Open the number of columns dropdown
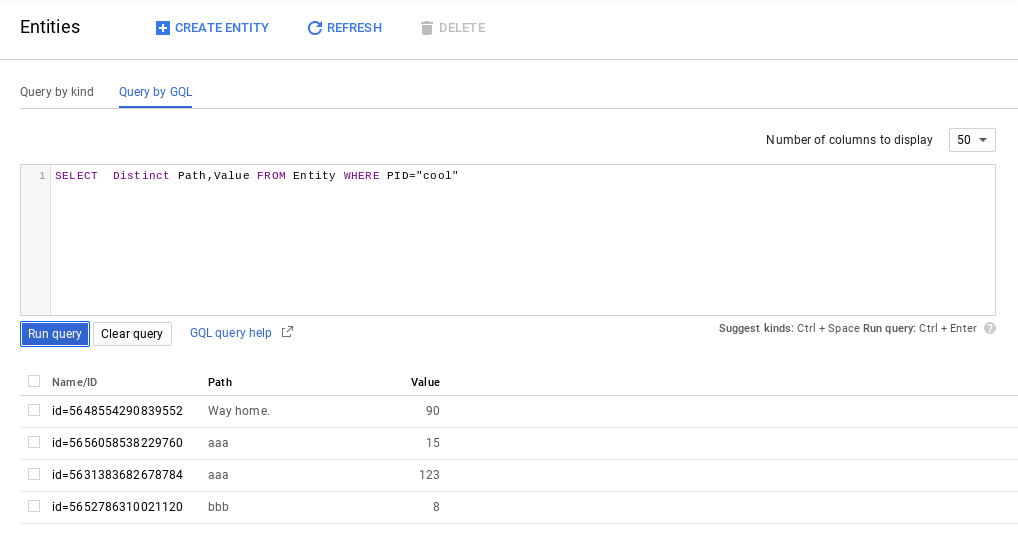This screenshot has height=541, width=1018. (x=971, y=140)
